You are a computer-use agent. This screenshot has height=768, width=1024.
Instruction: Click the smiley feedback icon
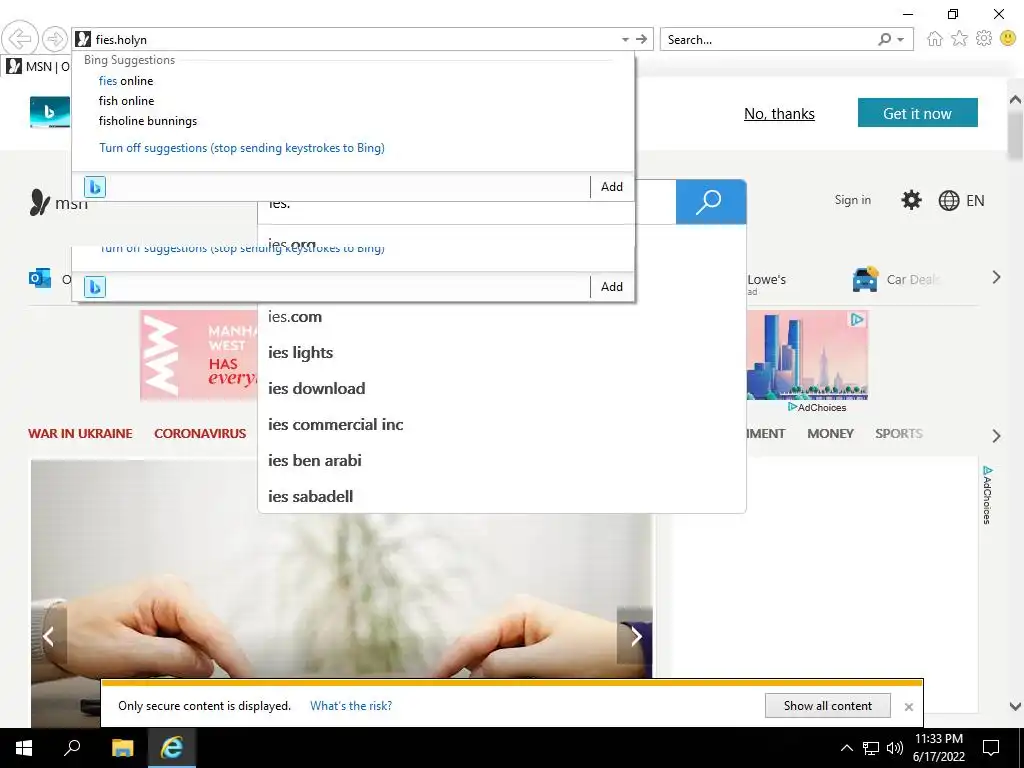click(1008, 39)
